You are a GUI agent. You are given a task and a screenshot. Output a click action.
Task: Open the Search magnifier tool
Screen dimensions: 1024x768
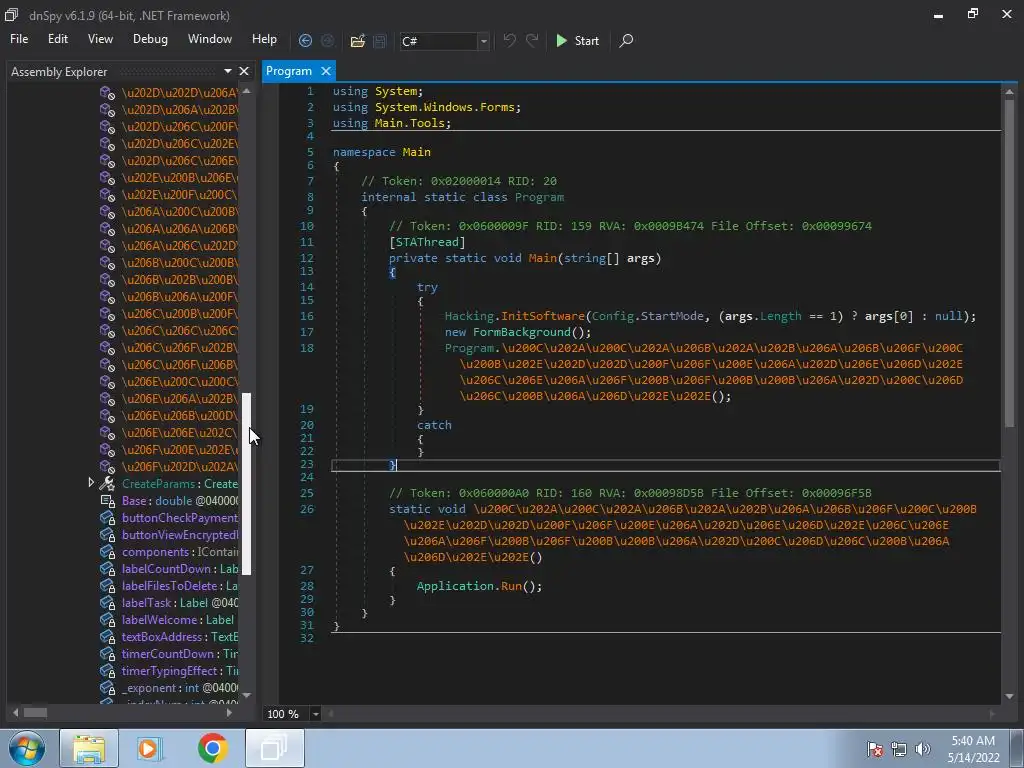(x=626, y=41)
